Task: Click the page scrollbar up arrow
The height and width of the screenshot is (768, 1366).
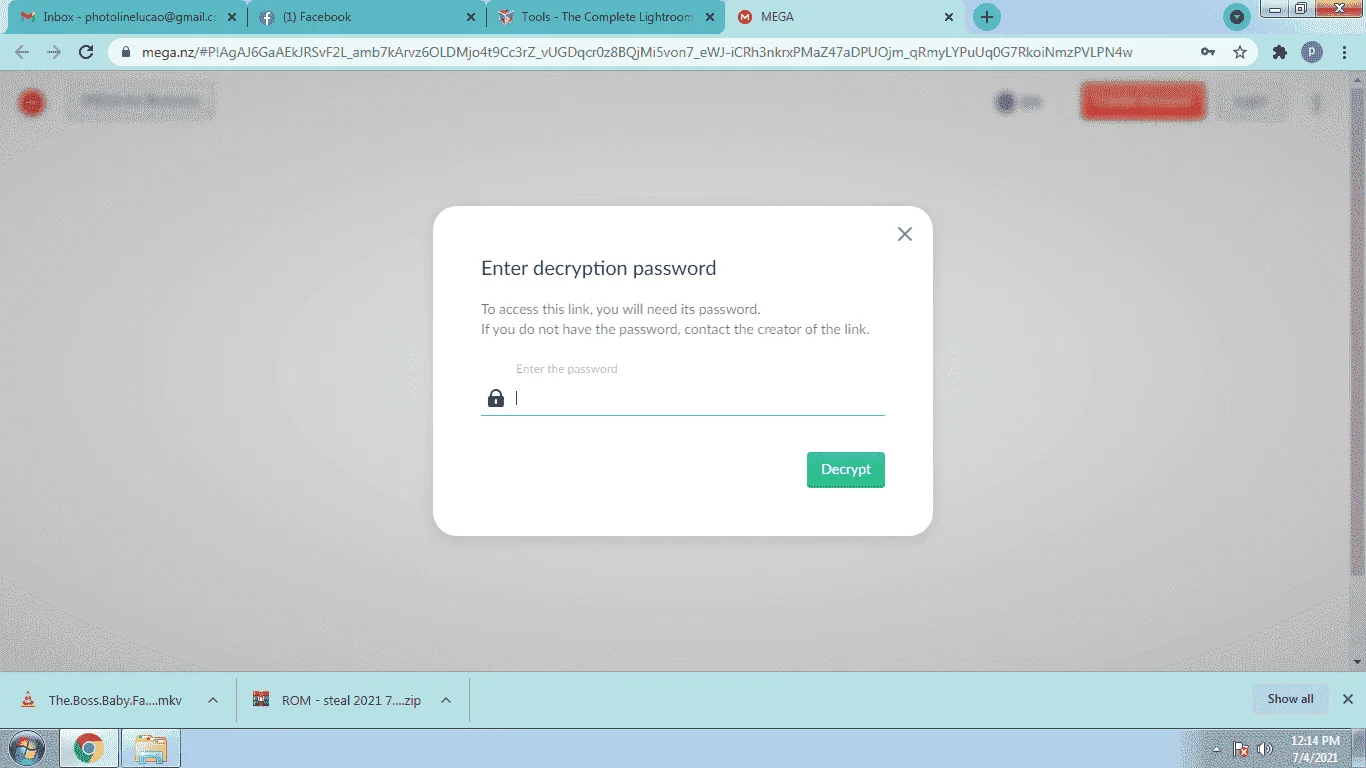Action: pos(1357,78)
